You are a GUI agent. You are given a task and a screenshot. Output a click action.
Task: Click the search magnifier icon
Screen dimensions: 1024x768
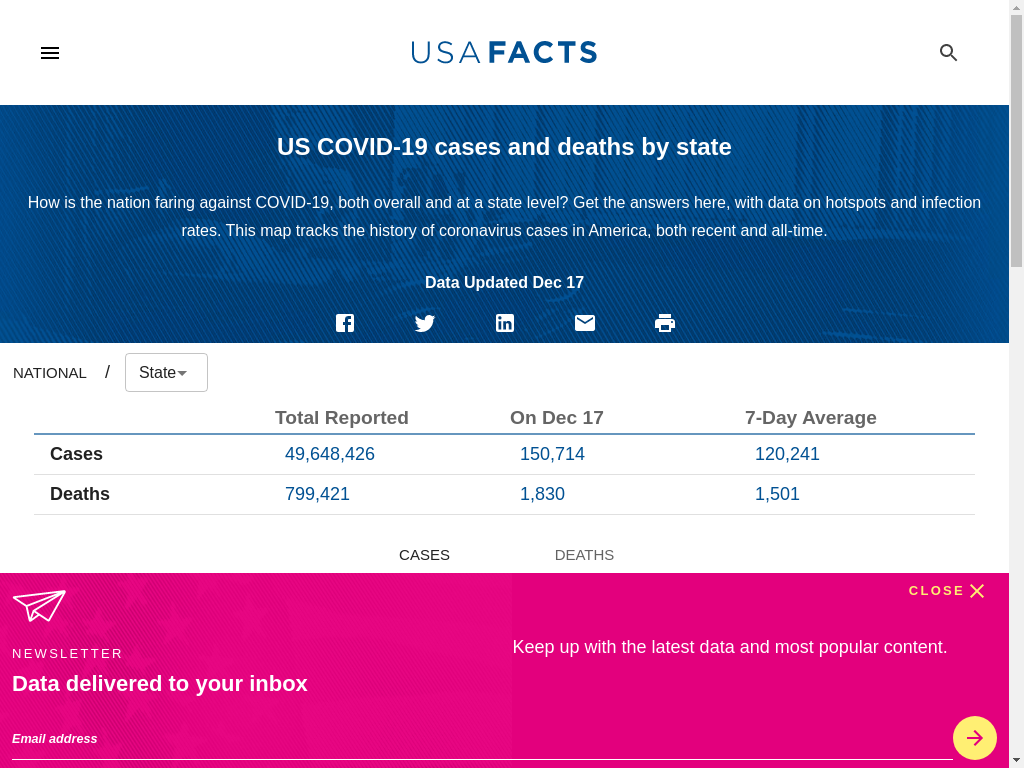948,53
